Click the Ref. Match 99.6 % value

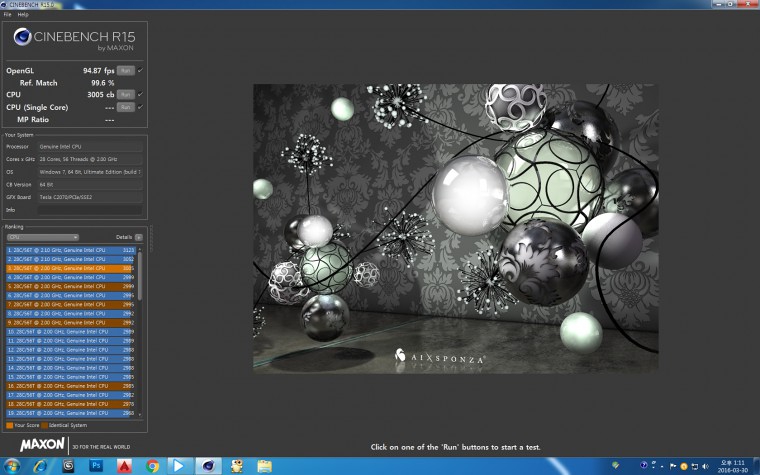point(102,83)
